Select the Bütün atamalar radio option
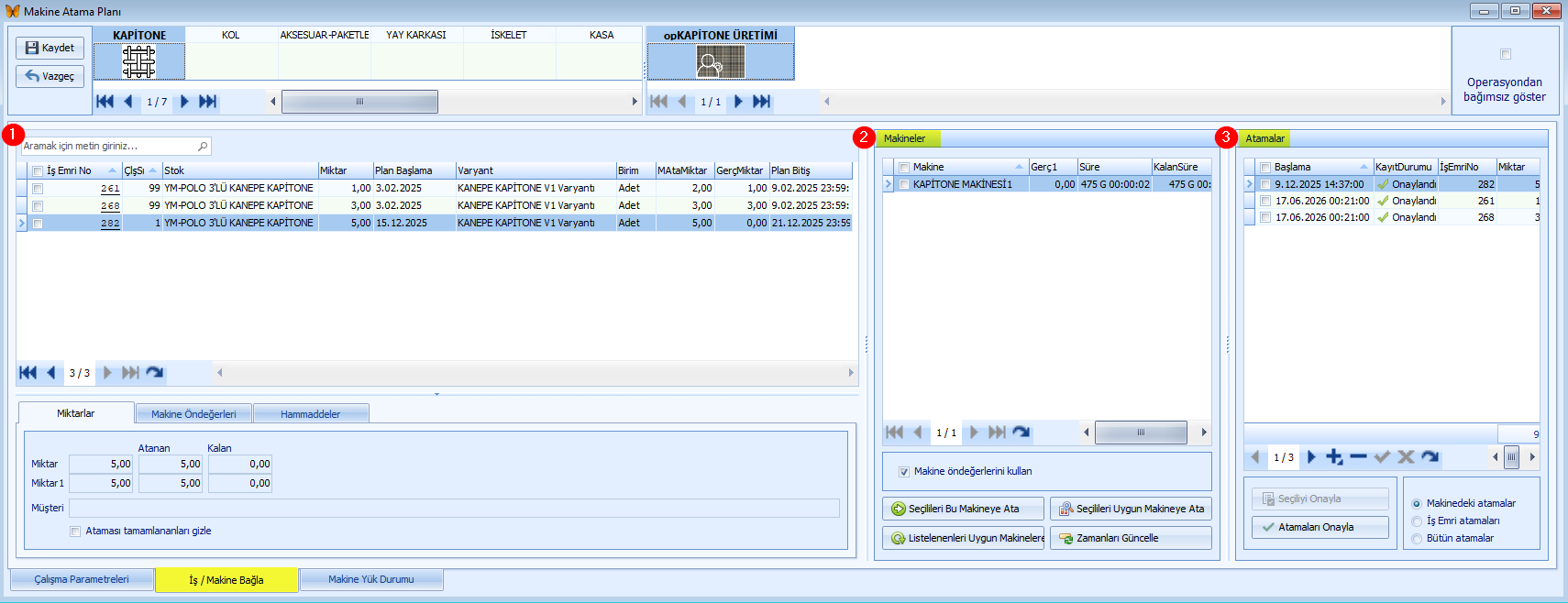The height and width of the screenshot is (603, 1568). coord(1417,539)
